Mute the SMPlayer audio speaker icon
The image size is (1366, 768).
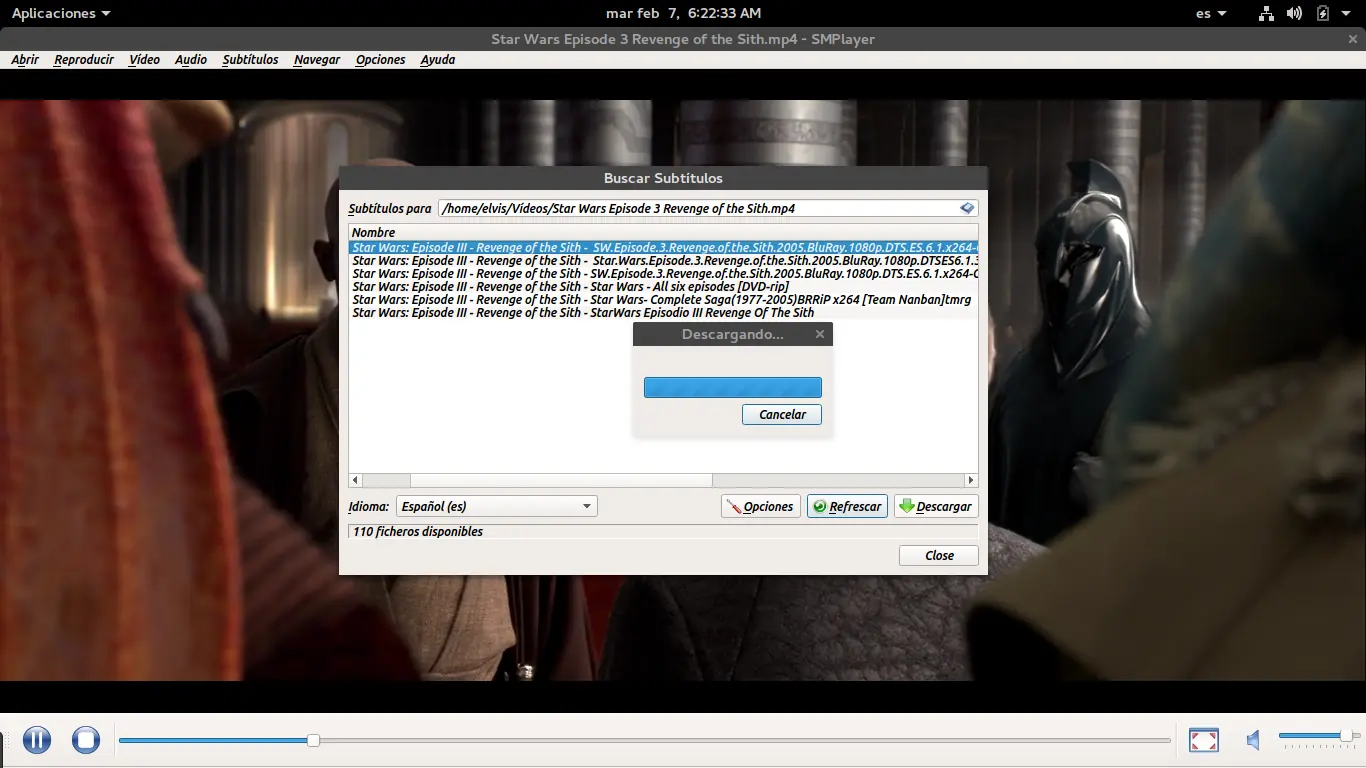coord(1253,740)
